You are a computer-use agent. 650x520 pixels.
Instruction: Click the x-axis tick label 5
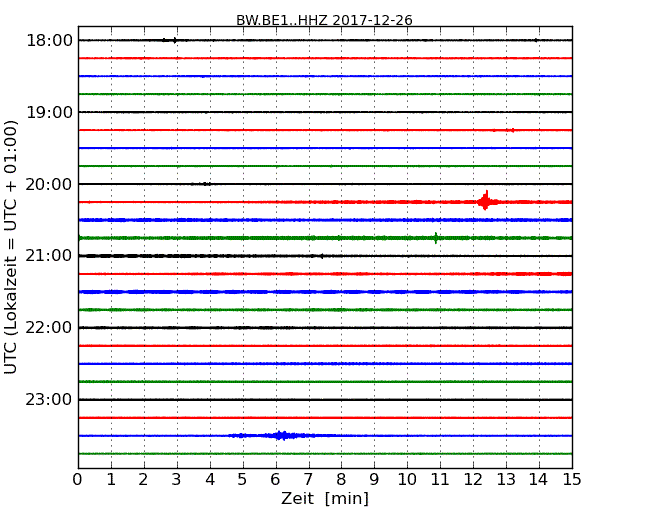[x=242, y=480]
